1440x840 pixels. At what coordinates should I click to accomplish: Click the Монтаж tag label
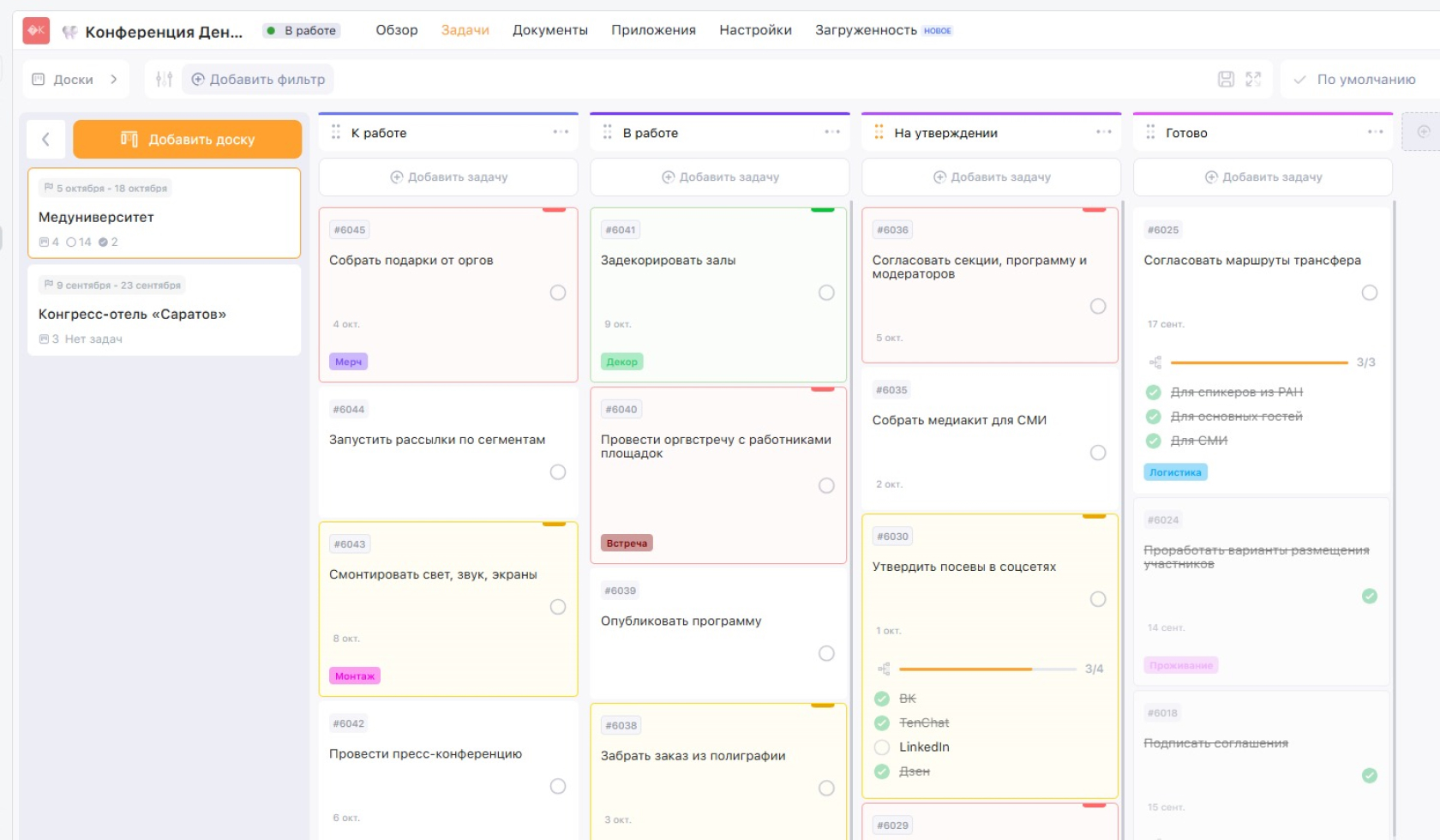355,676
